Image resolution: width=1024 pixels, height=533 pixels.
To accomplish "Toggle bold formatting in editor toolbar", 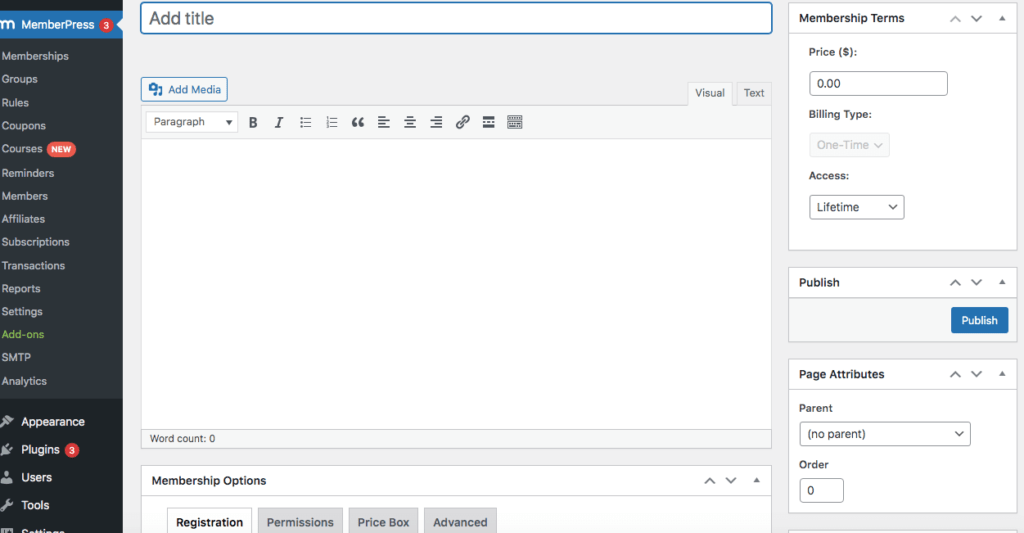I will pyautogui.click(x=253, y=122).
